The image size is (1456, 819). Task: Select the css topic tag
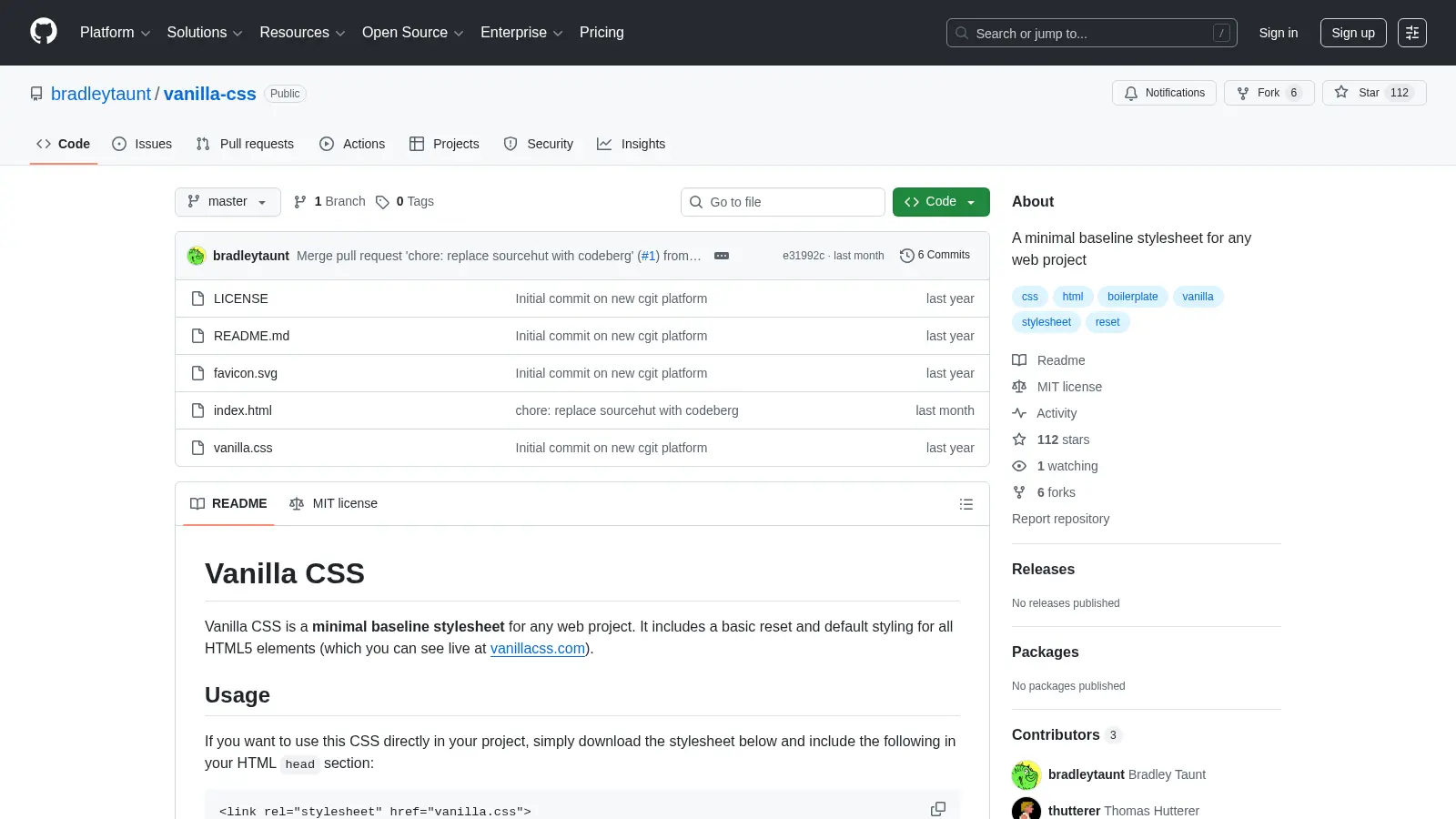(1029, 297)
